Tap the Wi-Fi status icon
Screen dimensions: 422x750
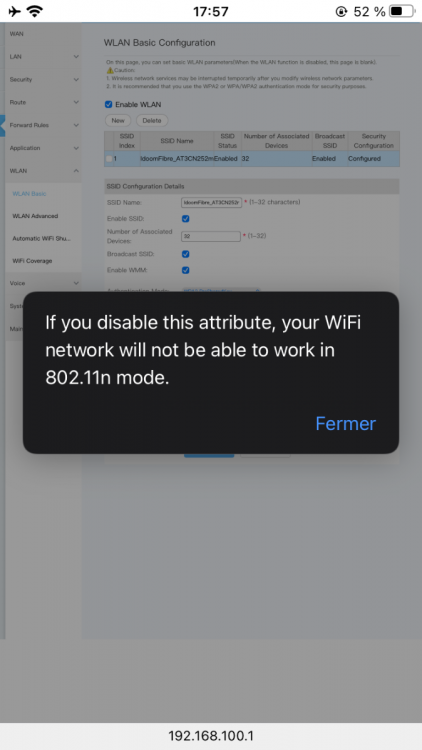[x=34, y=11]
